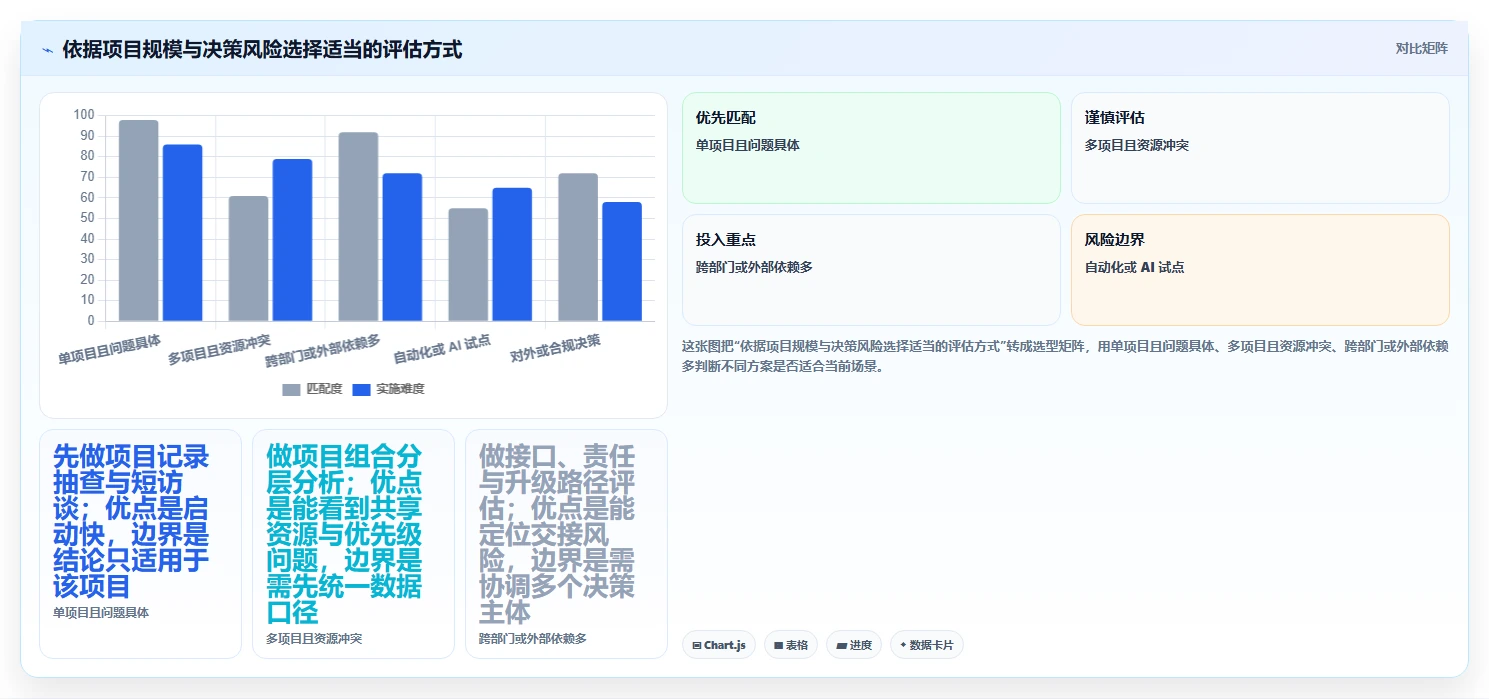
Task: Click 单项目且问题具体 caption under blue card
Action: tap(101, 612)
